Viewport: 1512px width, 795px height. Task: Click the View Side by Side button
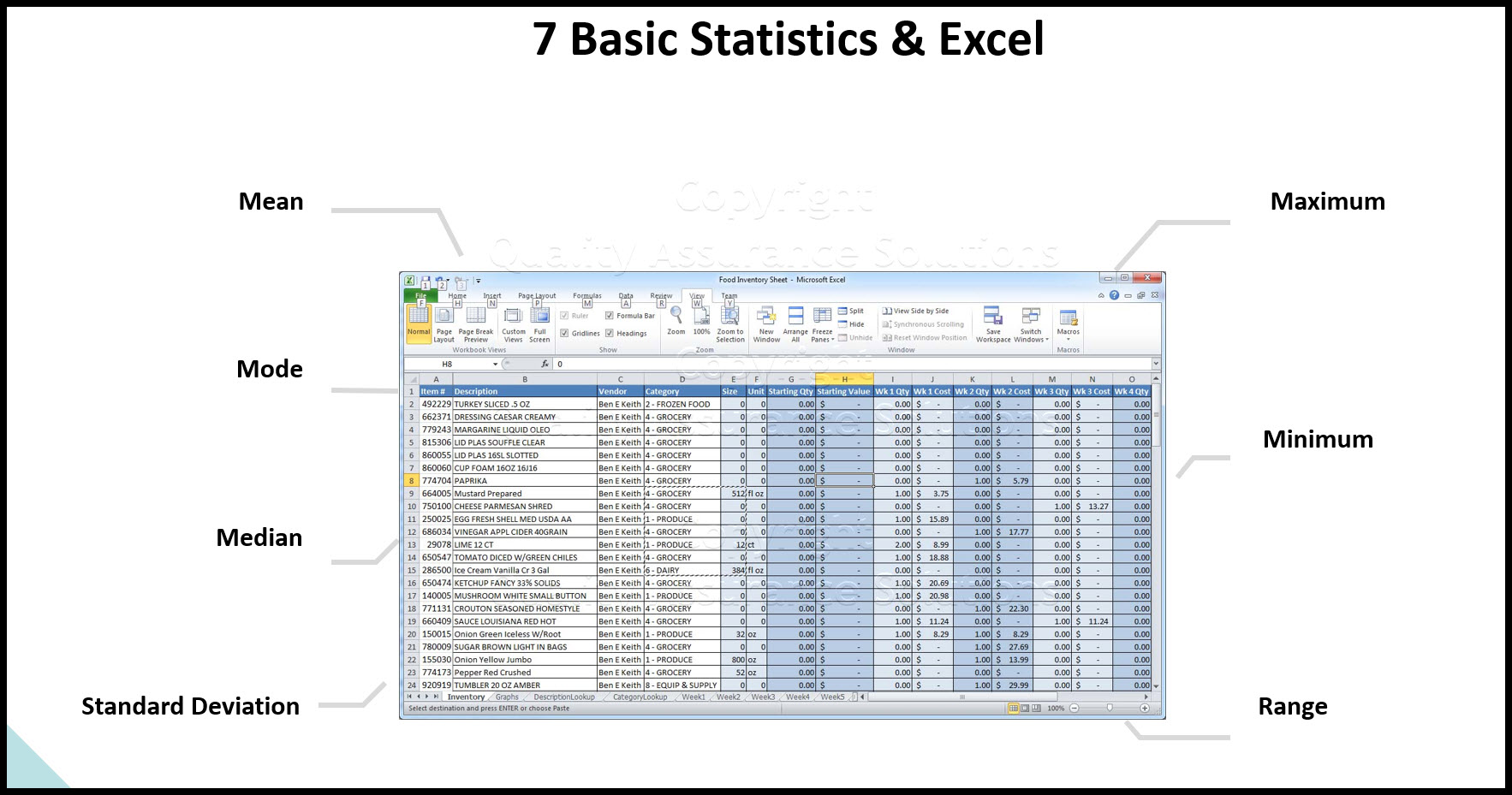coord(920,311)
